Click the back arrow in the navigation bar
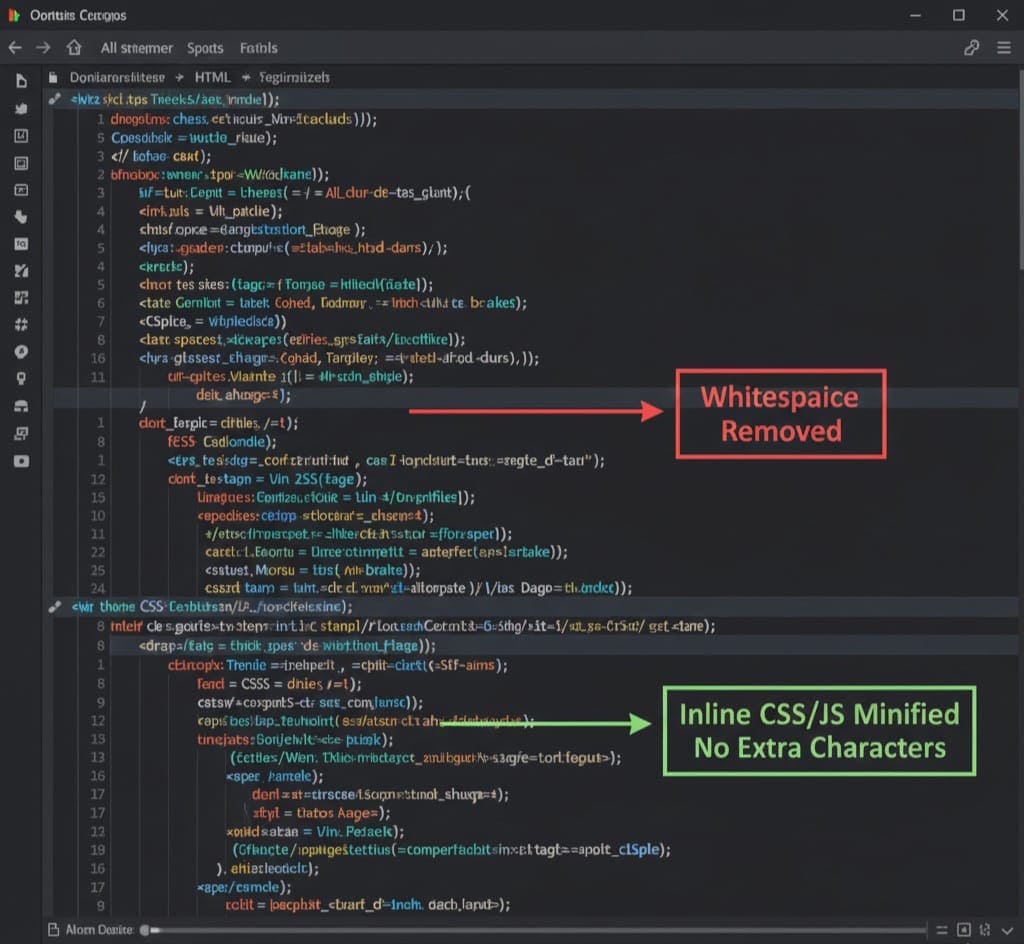This screenshot has height=944, width=1024. pos(15,48)
